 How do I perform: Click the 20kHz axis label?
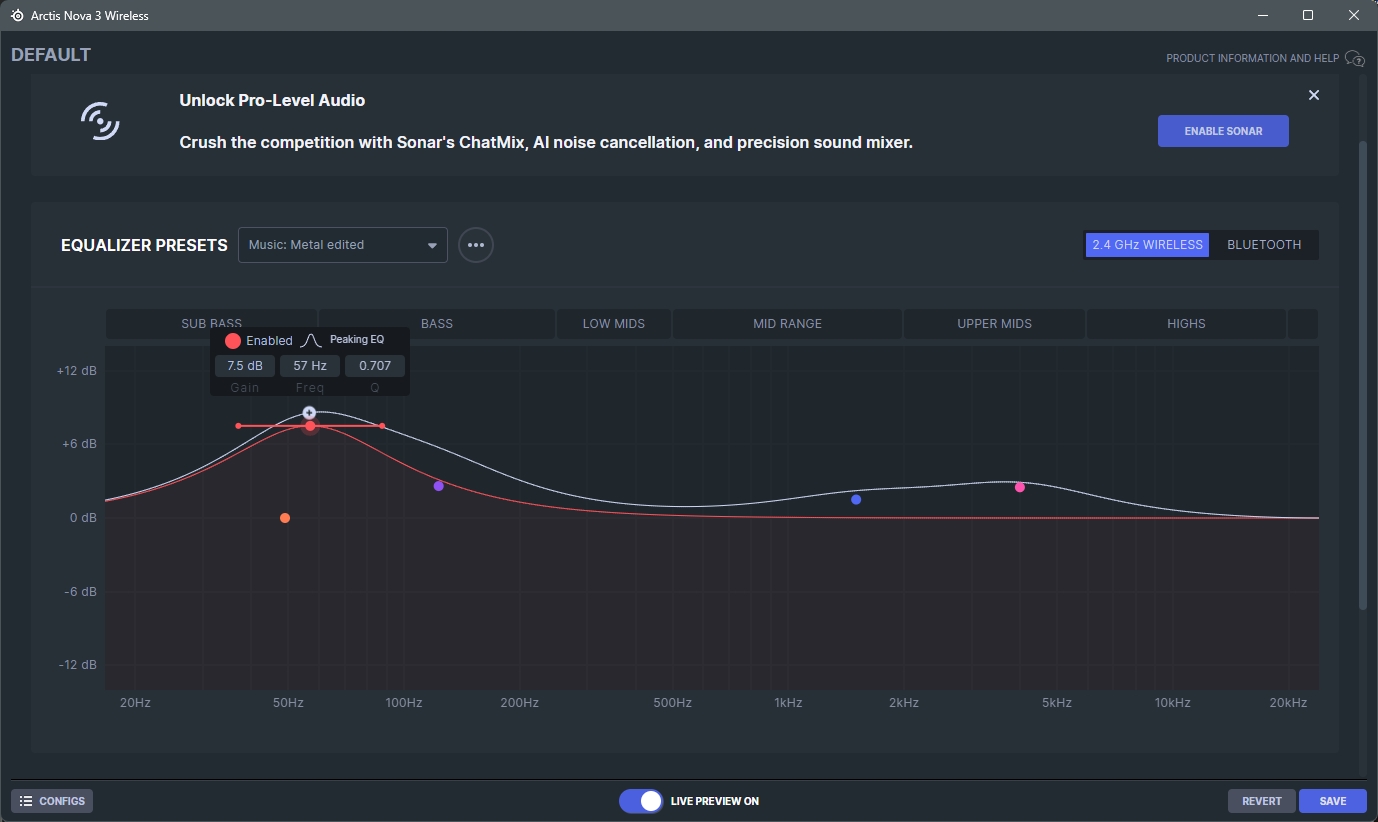(1288, 703)
